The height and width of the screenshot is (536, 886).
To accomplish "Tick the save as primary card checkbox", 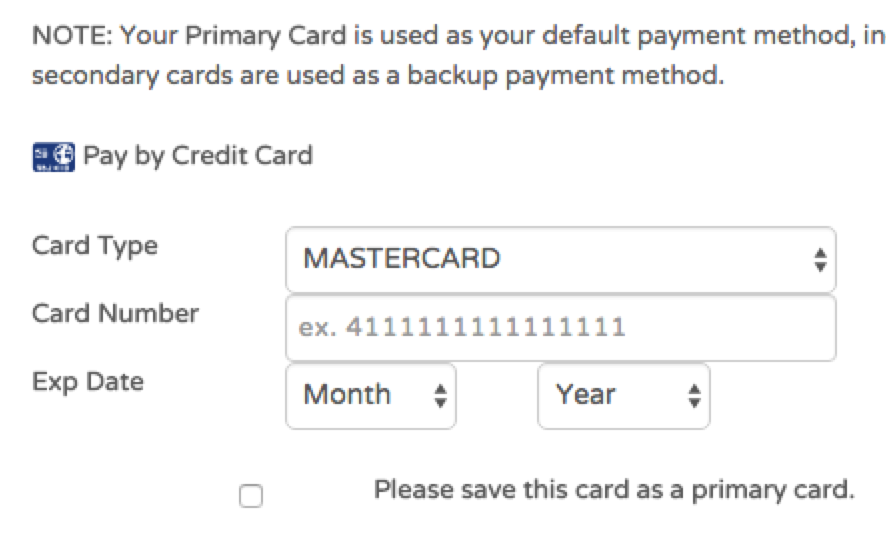I will pyautogui.click(x=251, y=496).
